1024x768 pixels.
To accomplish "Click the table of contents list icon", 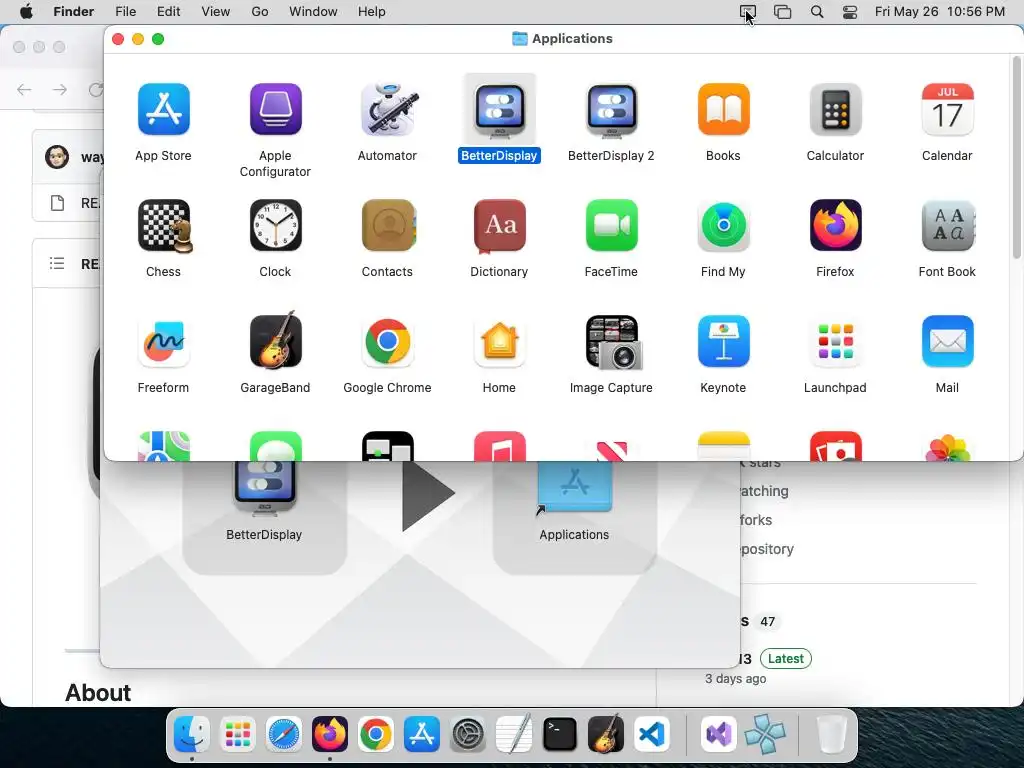I will pyautogui.click(x=57, y=263).
